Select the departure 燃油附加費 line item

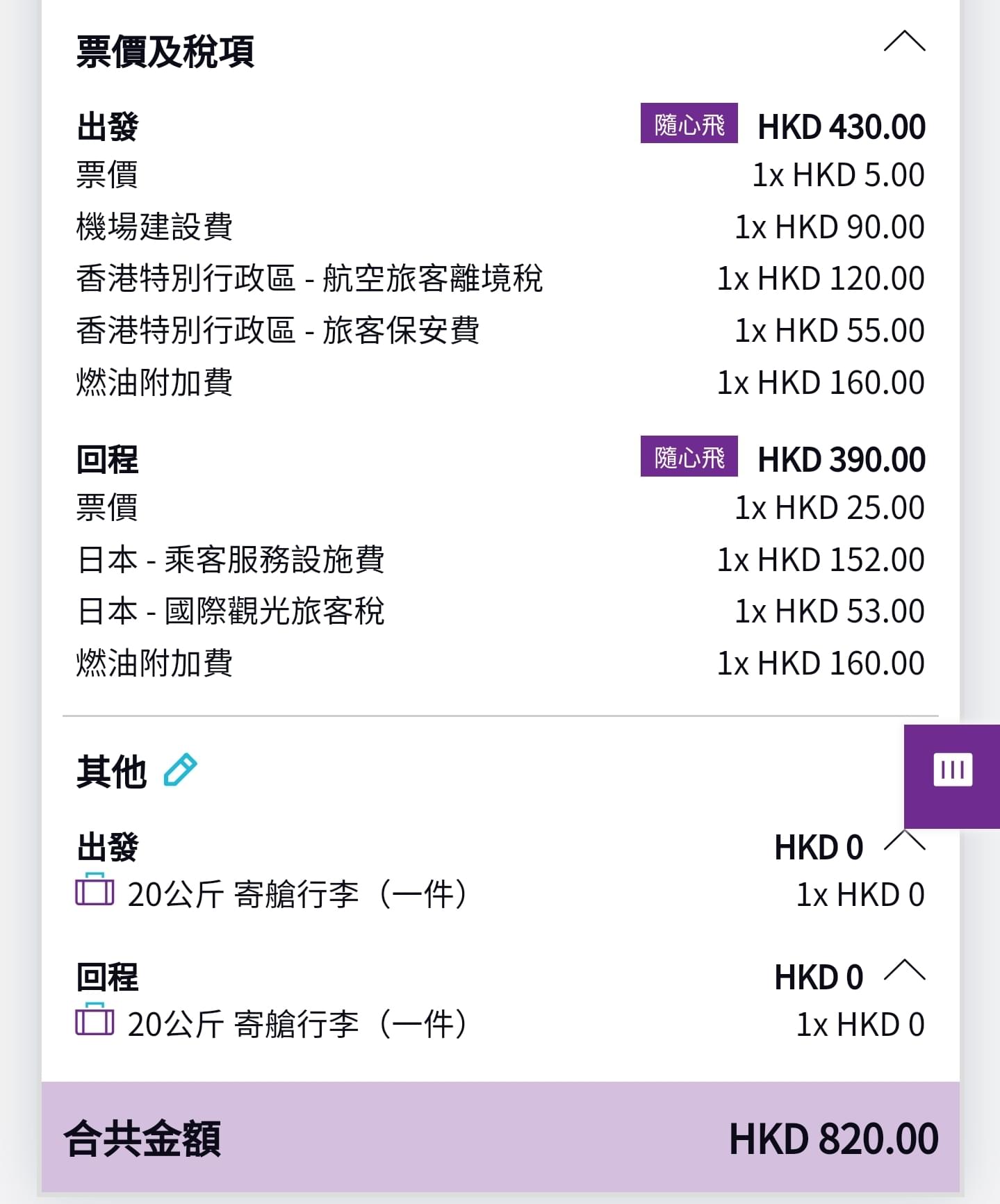[500, 383]
